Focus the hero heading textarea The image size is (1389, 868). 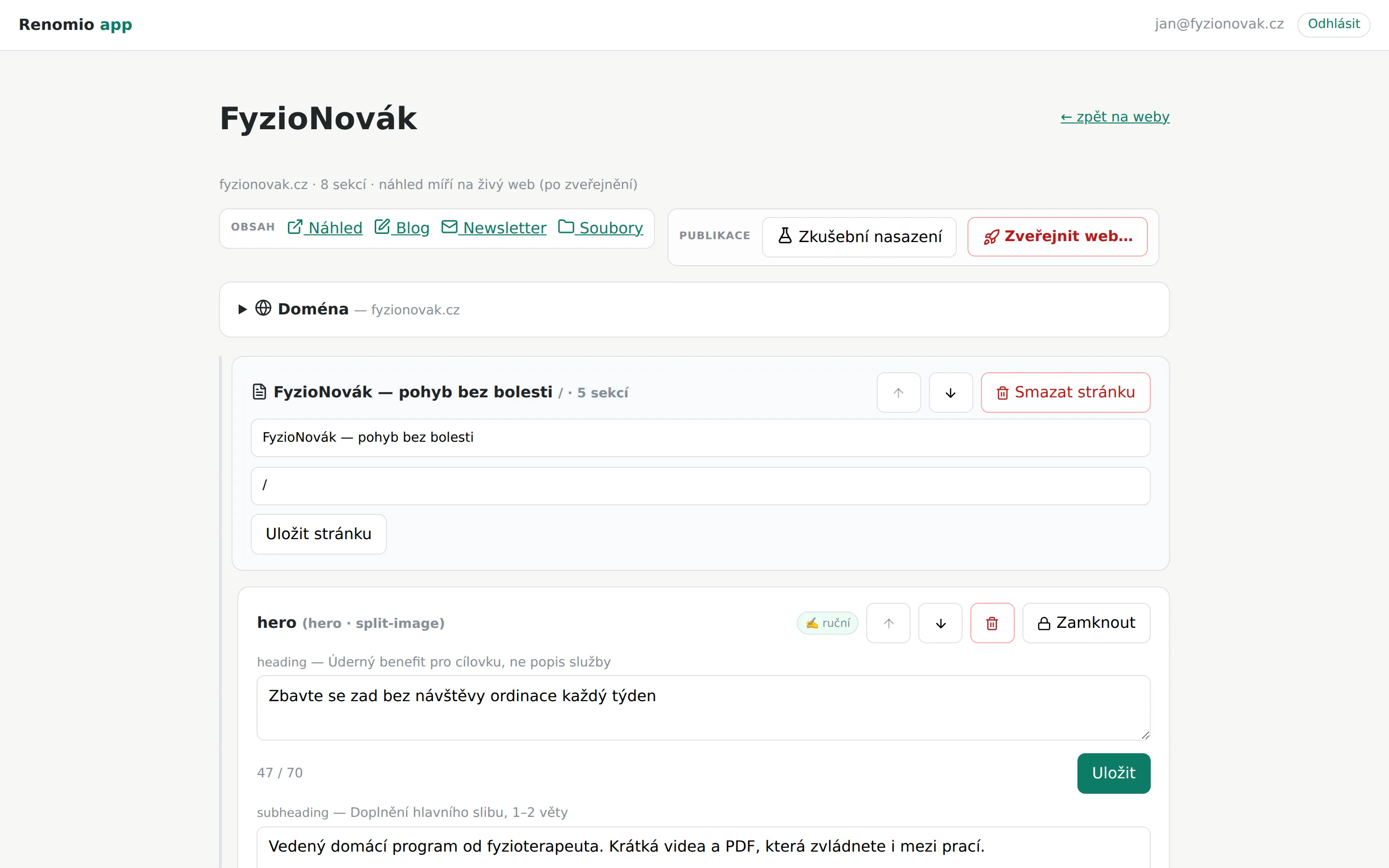[704, 708]
